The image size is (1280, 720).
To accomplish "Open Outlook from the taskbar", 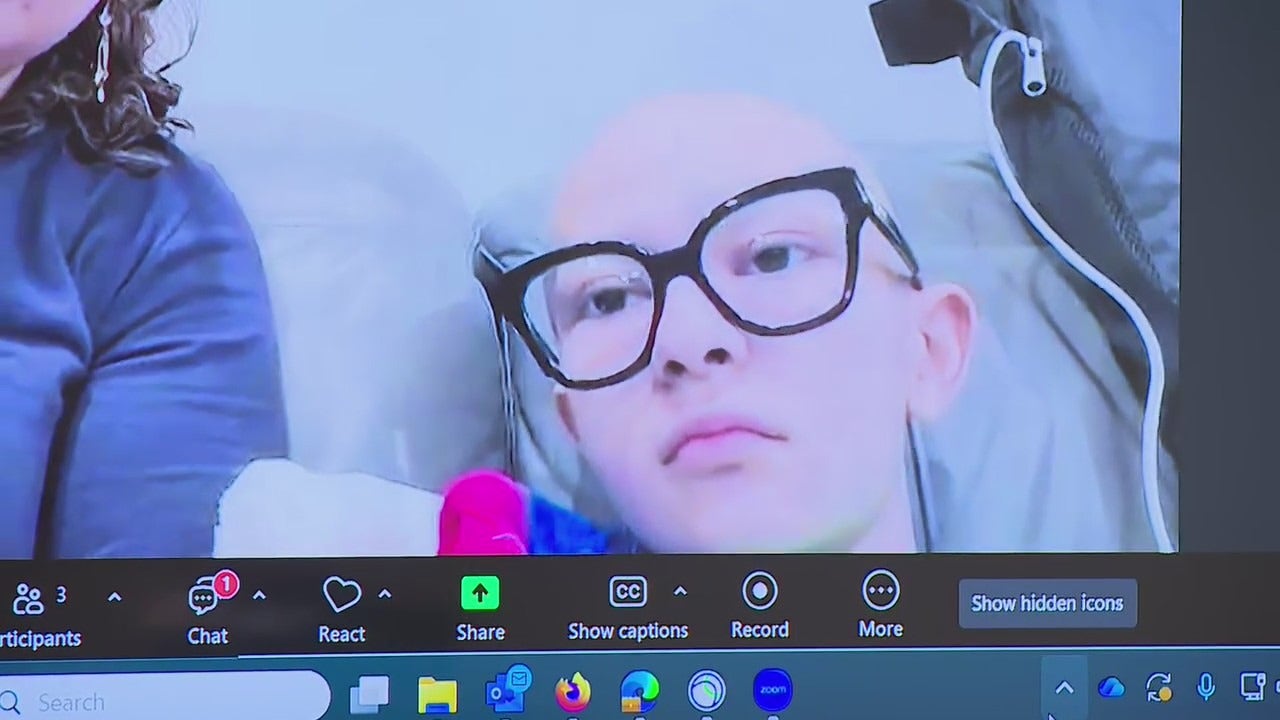I will [x=507, y=692].
